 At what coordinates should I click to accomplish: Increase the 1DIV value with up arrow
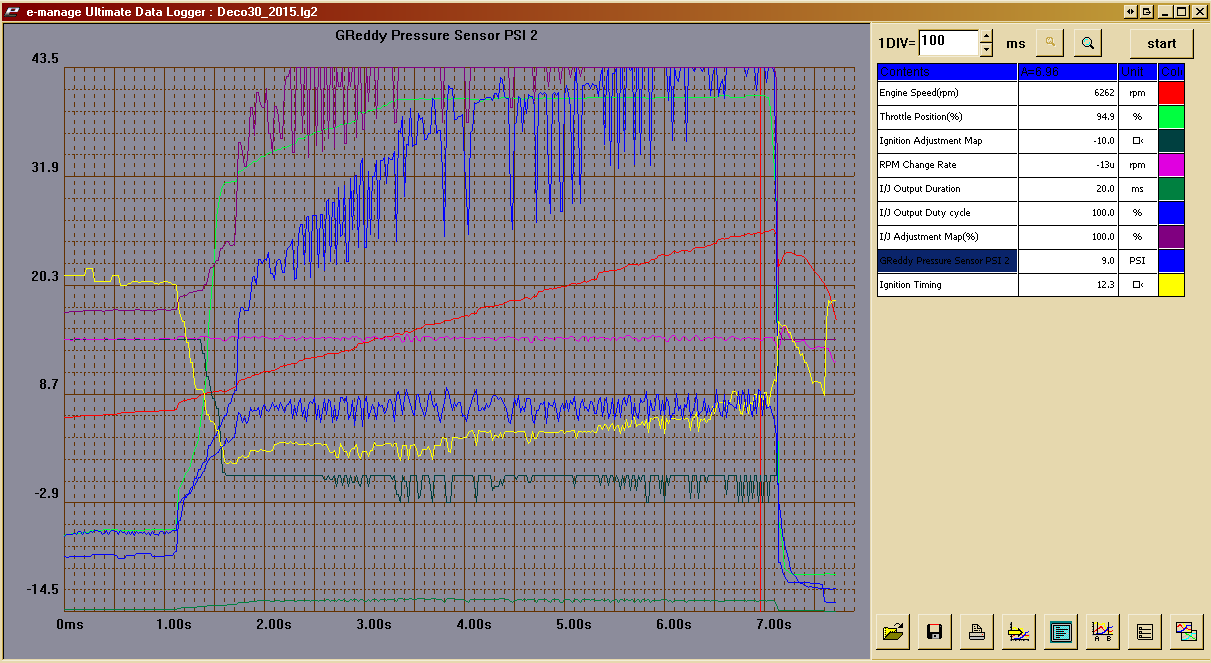coord(987,37)
